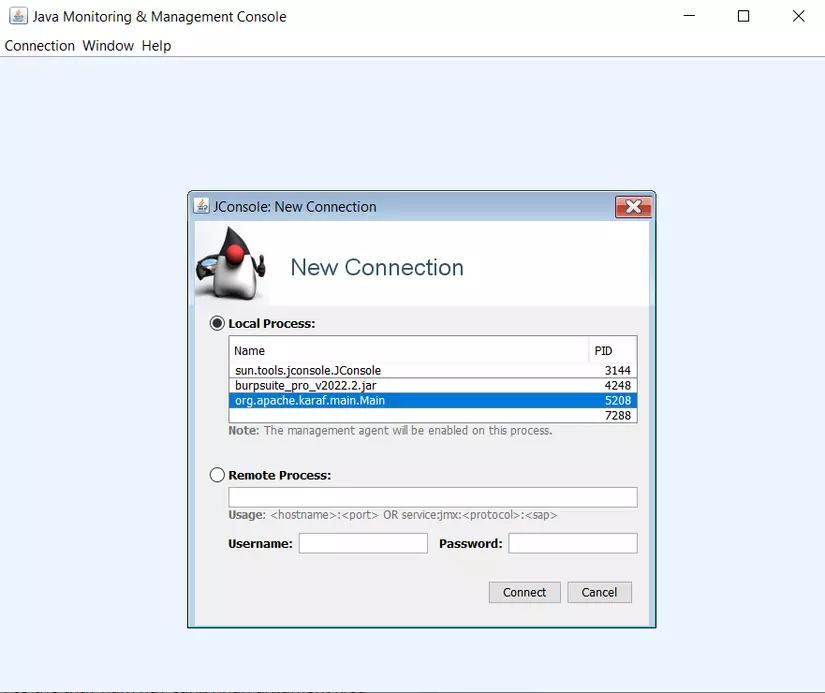
Task: Select the org.apache.karaf.main.Main process row
Action: pyautogui.click(x=433, y=400)
